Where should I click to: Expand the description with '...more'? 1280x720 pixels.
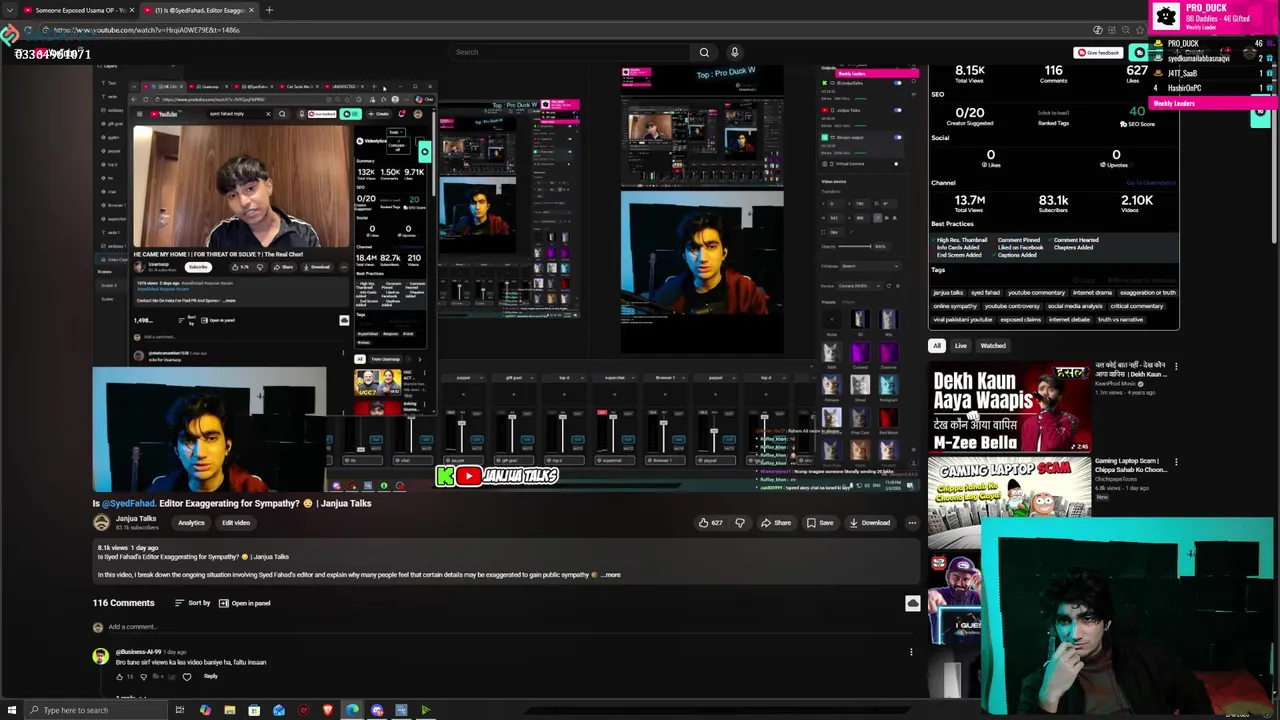(x=611, y=575)
